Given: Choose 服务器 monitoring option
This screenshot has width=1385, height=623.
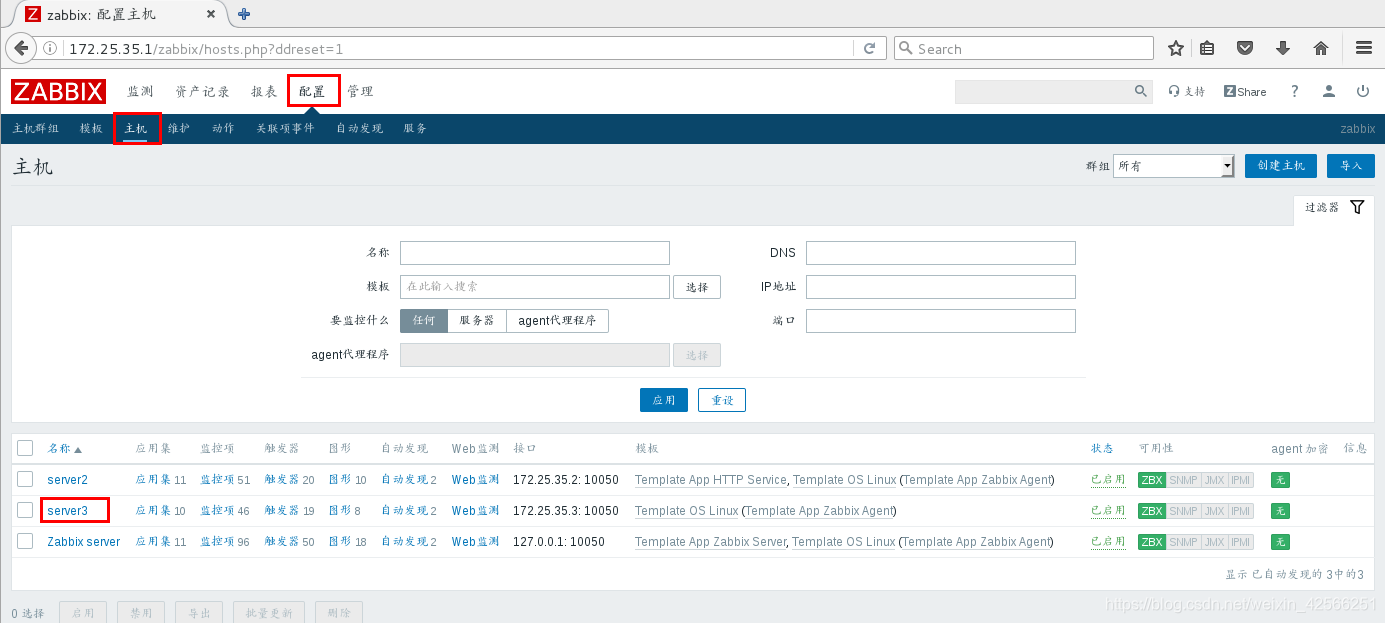Looking at the screenshot, I should click(477, 321).
